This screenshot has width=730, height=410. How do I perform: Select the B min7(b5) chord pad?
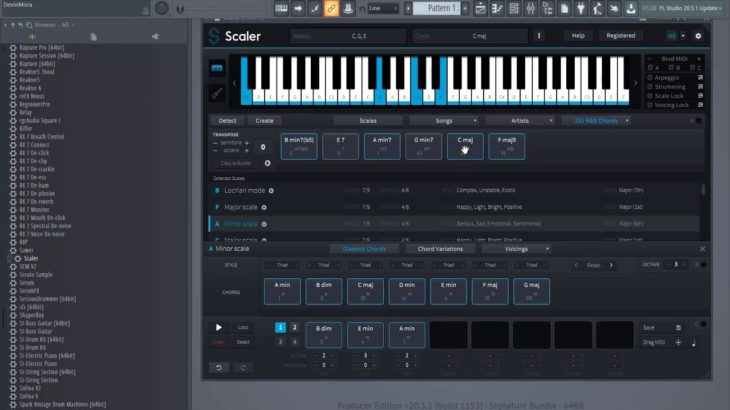click(x=299, y=146)
